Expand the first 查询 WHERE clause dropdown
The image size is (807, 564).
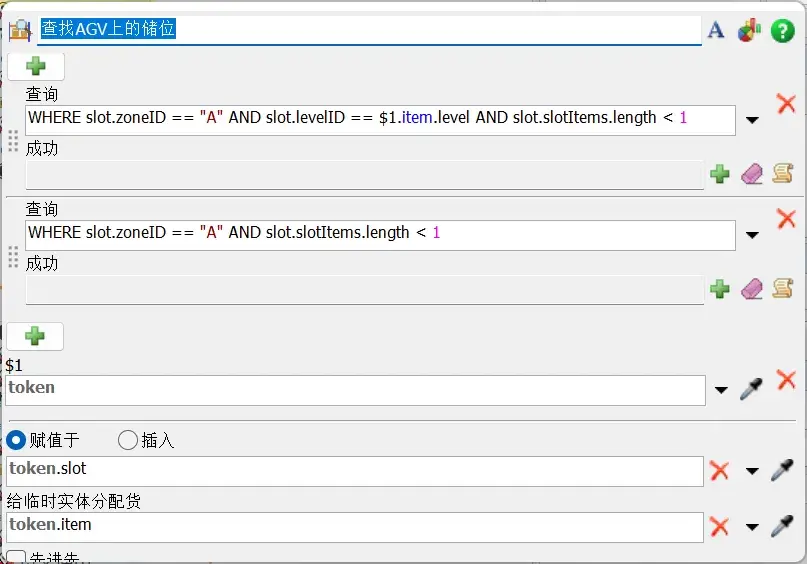point(752,120)
